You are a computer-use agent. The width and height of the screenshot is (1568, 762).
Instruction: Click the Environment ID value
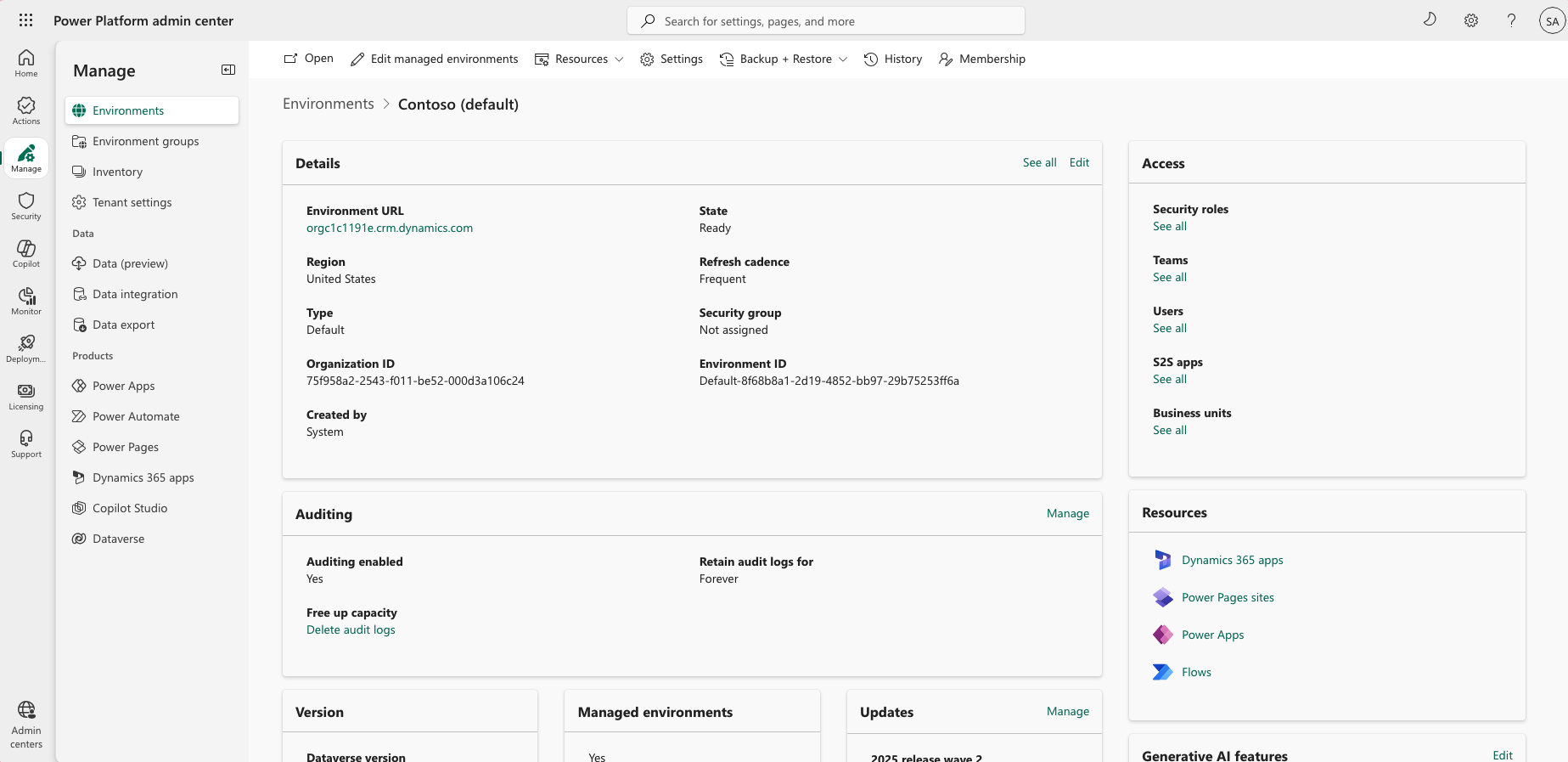click(829, 381)
